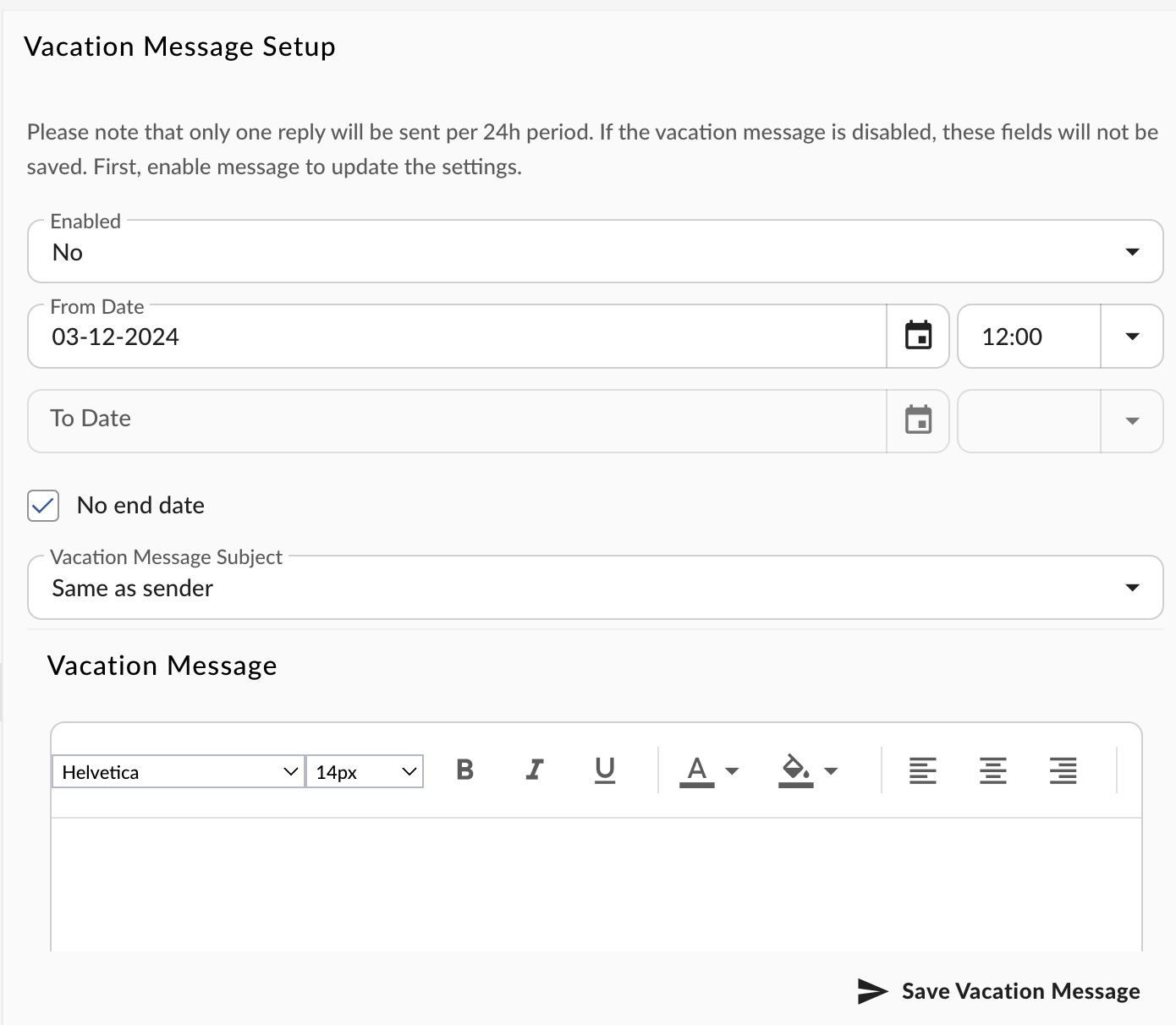Viewport: 1176px width, 1025px height.
Task: Click Save Vacation Message
Action: pyautogui.click(x=1019, y=990)
